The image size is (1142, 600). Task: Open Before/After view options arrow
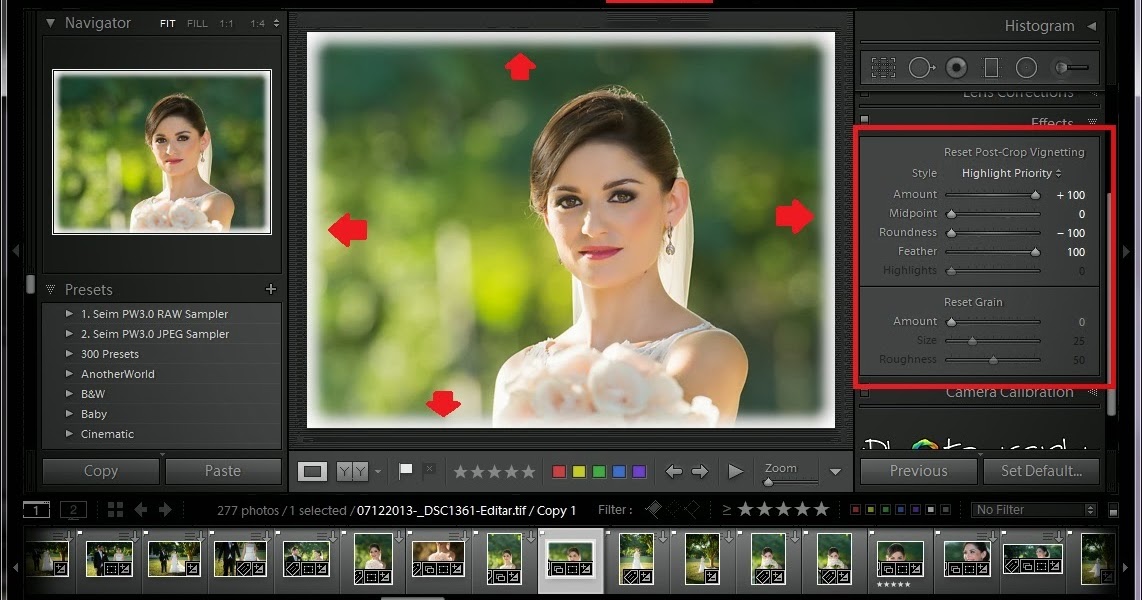point(377,472)
